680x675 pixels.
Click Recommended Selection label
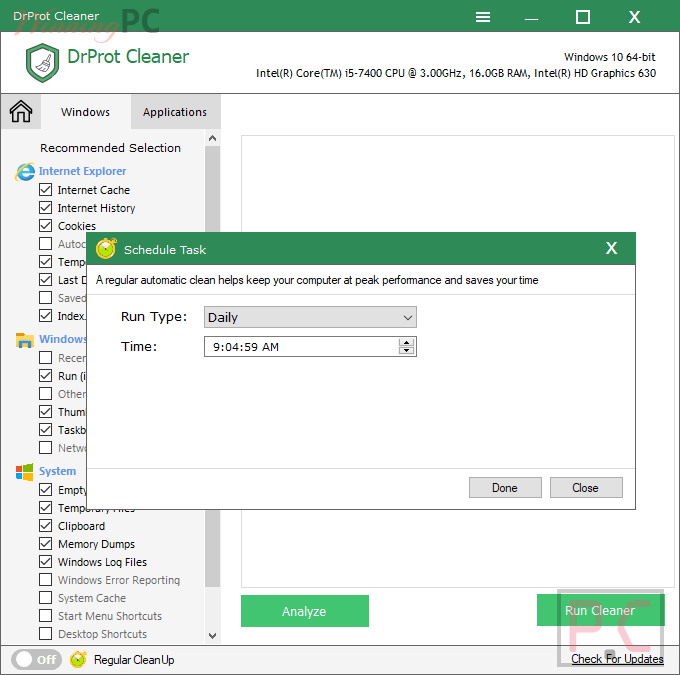(111, 148)
